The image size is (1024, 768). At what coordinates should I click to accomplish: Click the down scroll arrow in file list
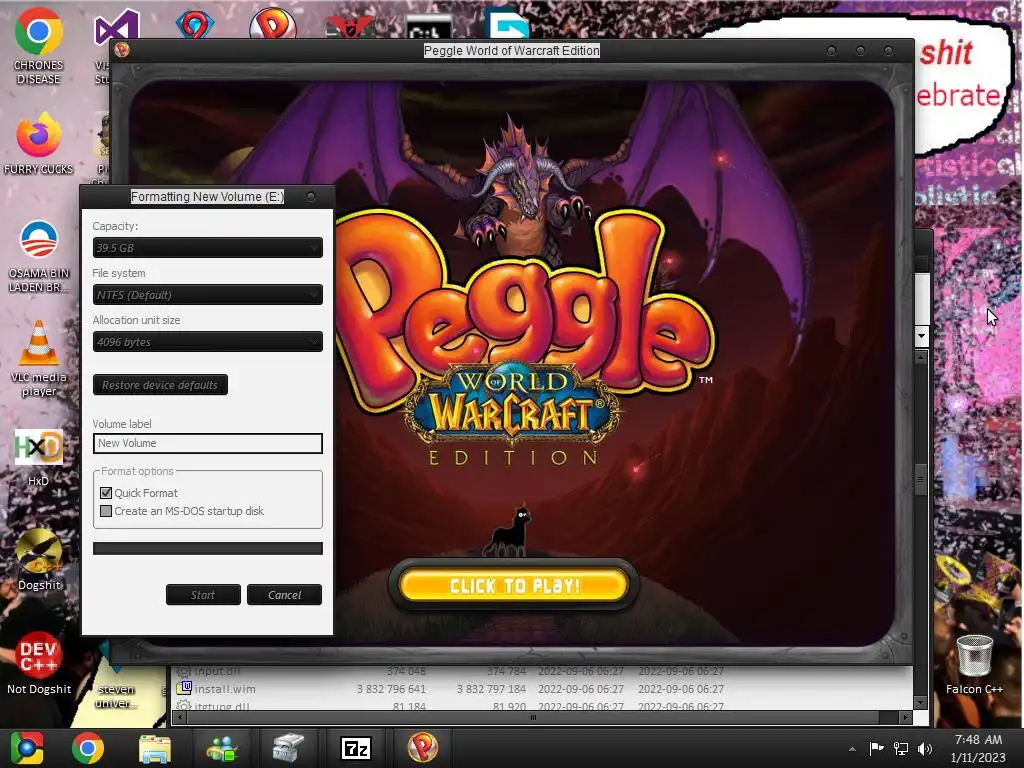point(921,703)
